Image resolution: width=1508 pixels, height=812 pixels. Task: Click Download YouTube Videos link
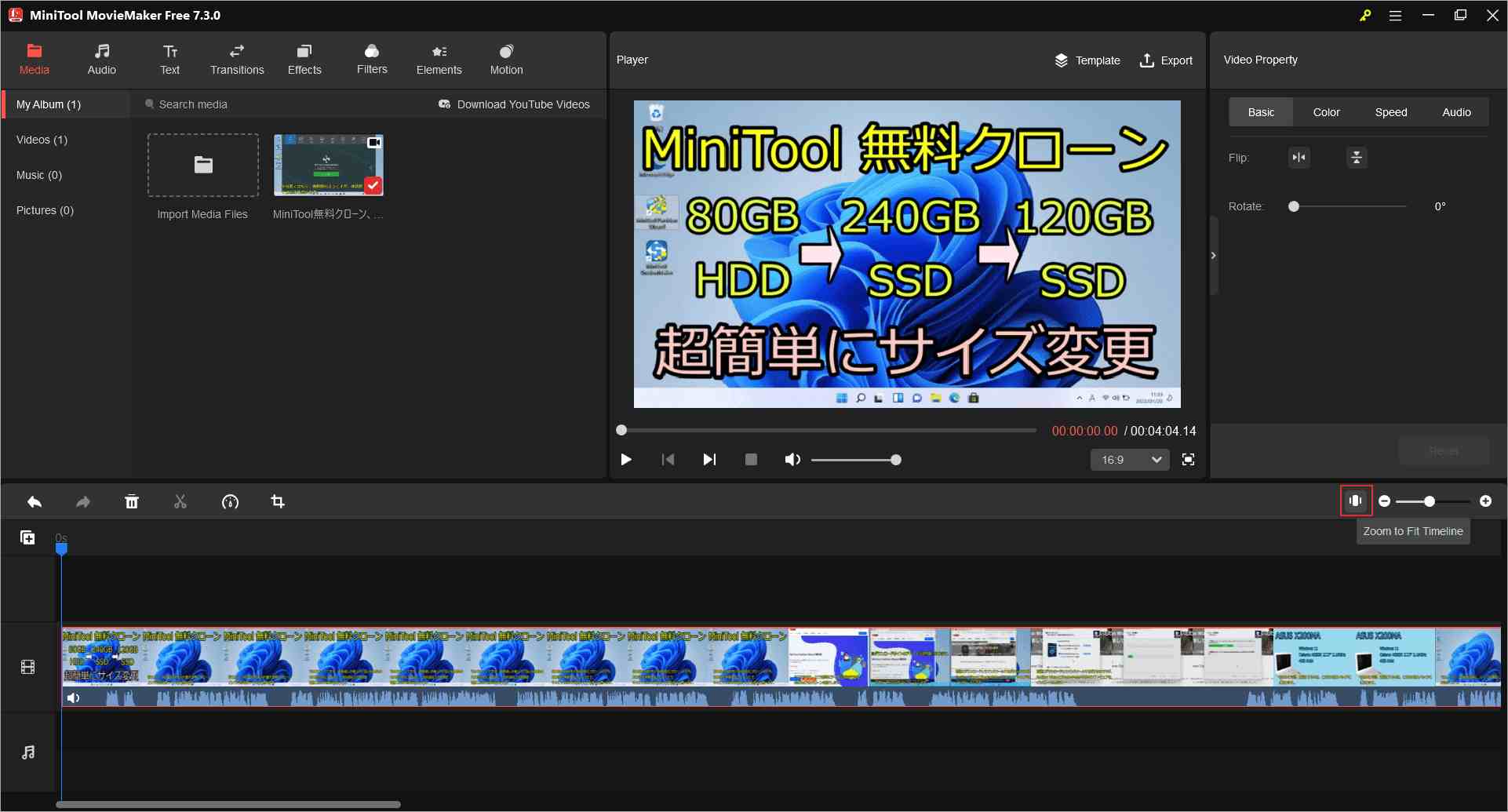click(x=515, y=104)
